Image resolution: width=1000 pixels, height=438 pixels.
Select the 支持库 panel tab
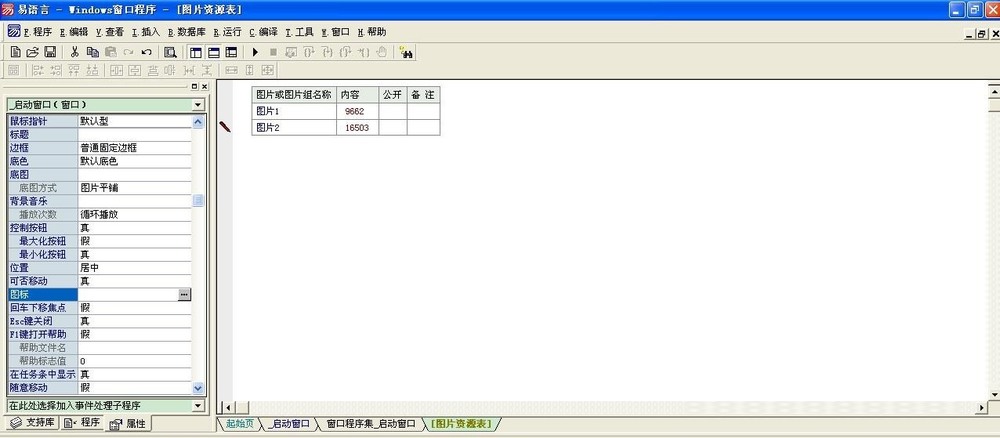click(x=29, y=424)
